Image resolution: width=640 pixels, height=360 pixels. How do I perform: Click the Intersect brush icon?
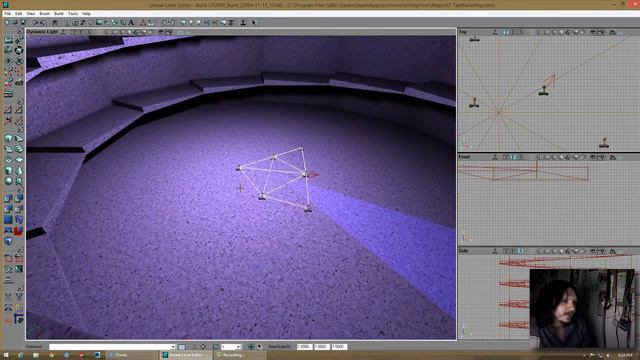[x=8, y=209]
